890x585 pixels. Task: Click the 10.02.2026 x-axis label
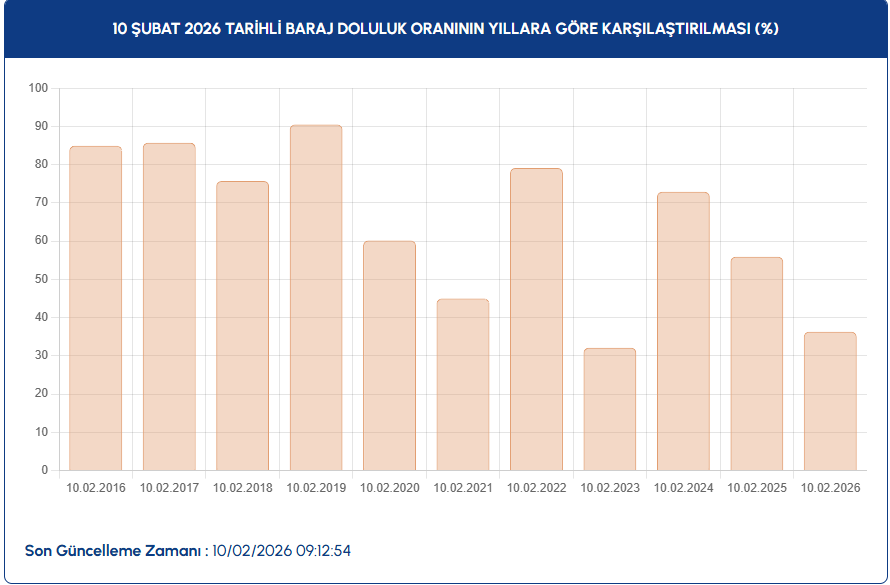pyautogui.click(x=830, y=488)
